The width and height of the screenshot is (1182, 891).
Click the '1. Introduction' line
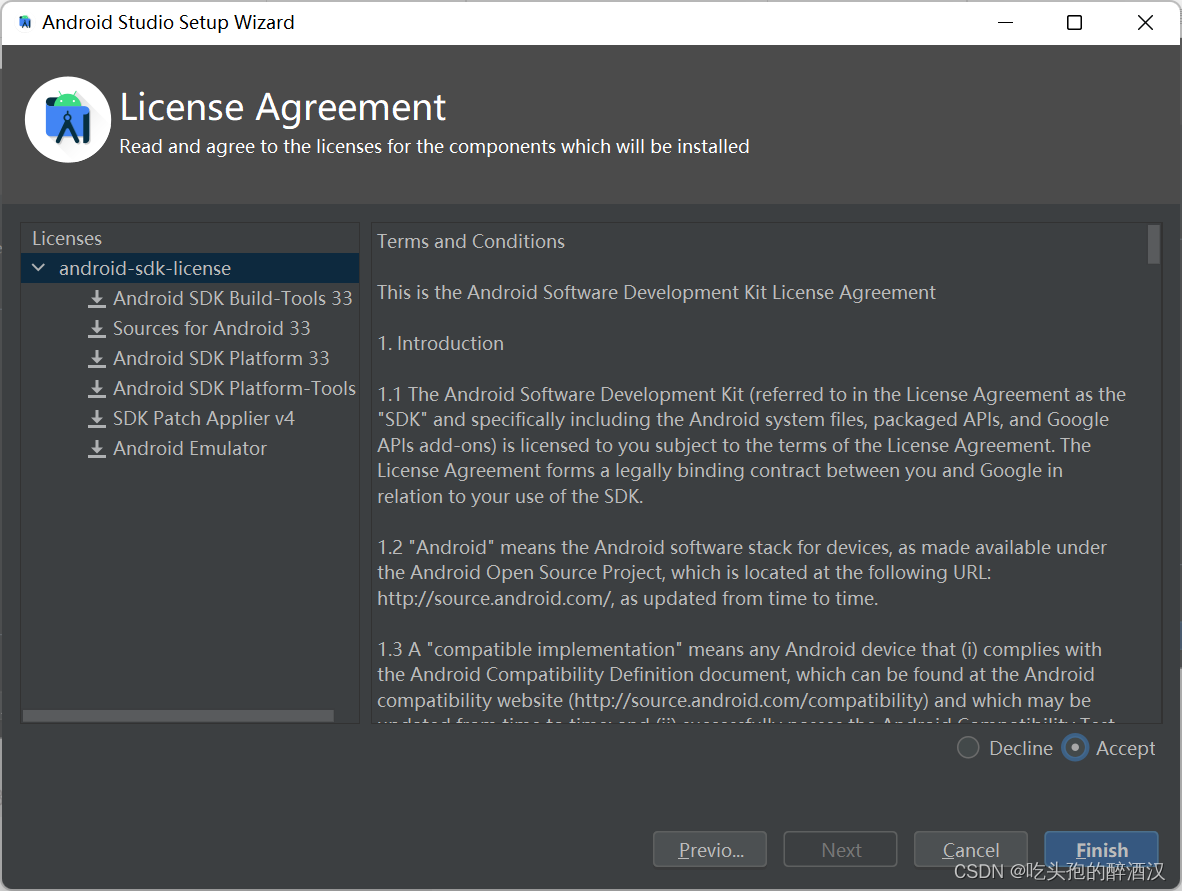pyautogui.click(x=440, y=343)
